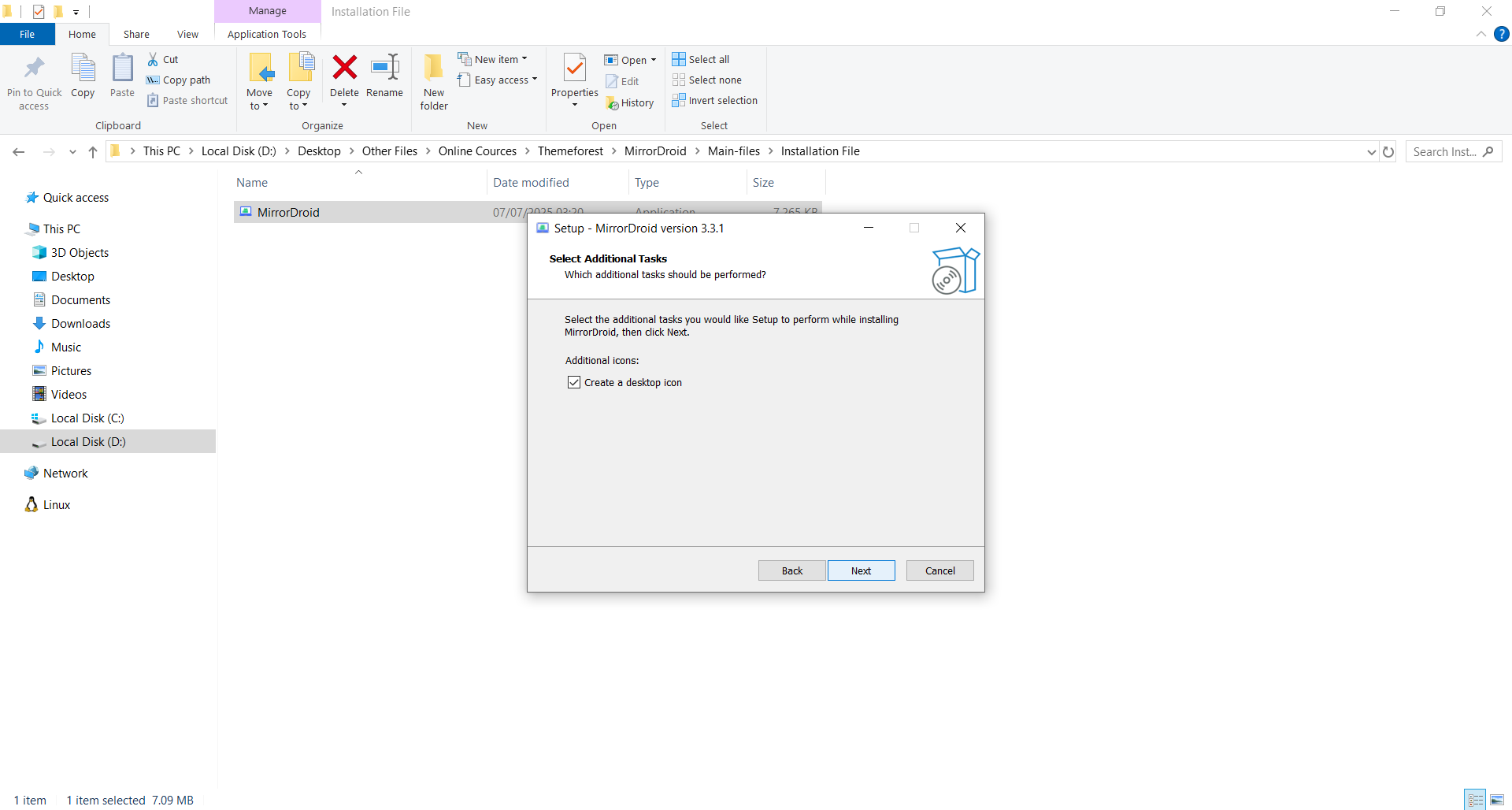The height and width of the screenshot is (810, 1512).
Task: Click quick access toolbar Properties checkmark icon
Action: 39,11
